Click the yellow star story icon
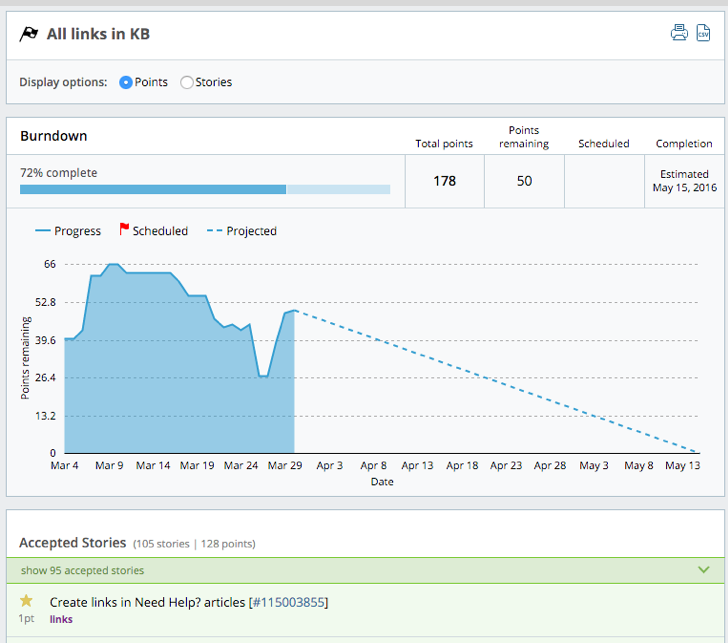This screenshot has height=643, width=728. pos(27,601)
